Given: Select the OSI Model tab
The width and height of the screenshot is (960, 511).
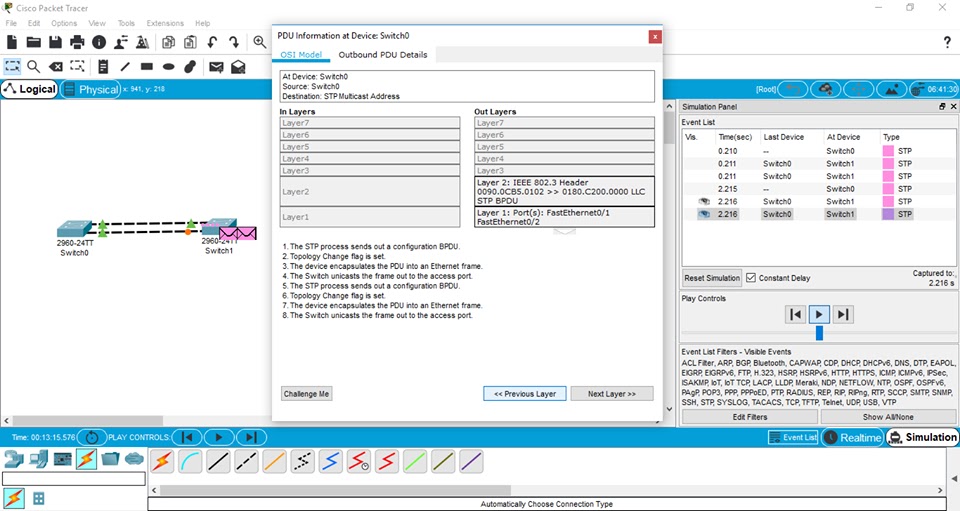Looking at the screenshot, I should pos(301,54).
